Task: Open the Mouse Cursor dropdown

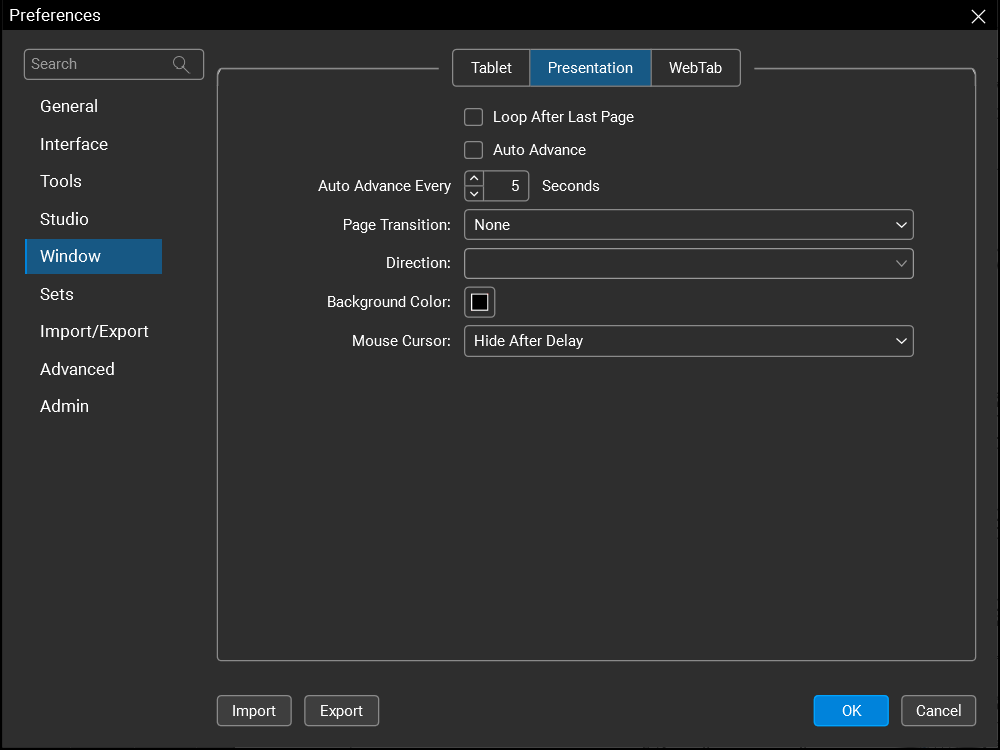Action: 688,341
